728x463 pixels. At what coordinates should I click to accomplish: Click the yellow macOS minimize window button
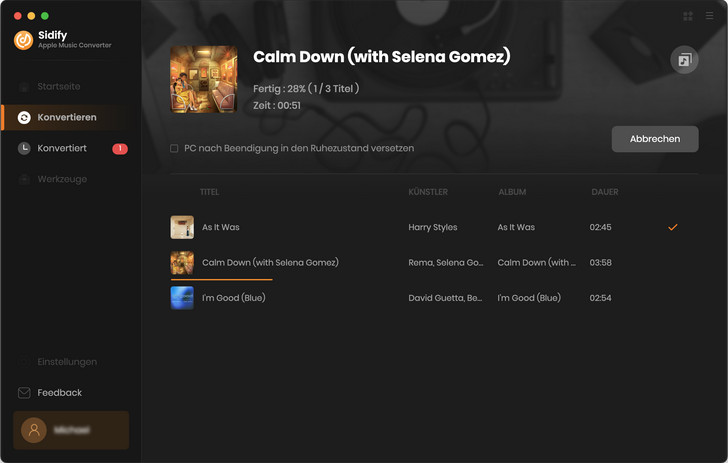31,16
